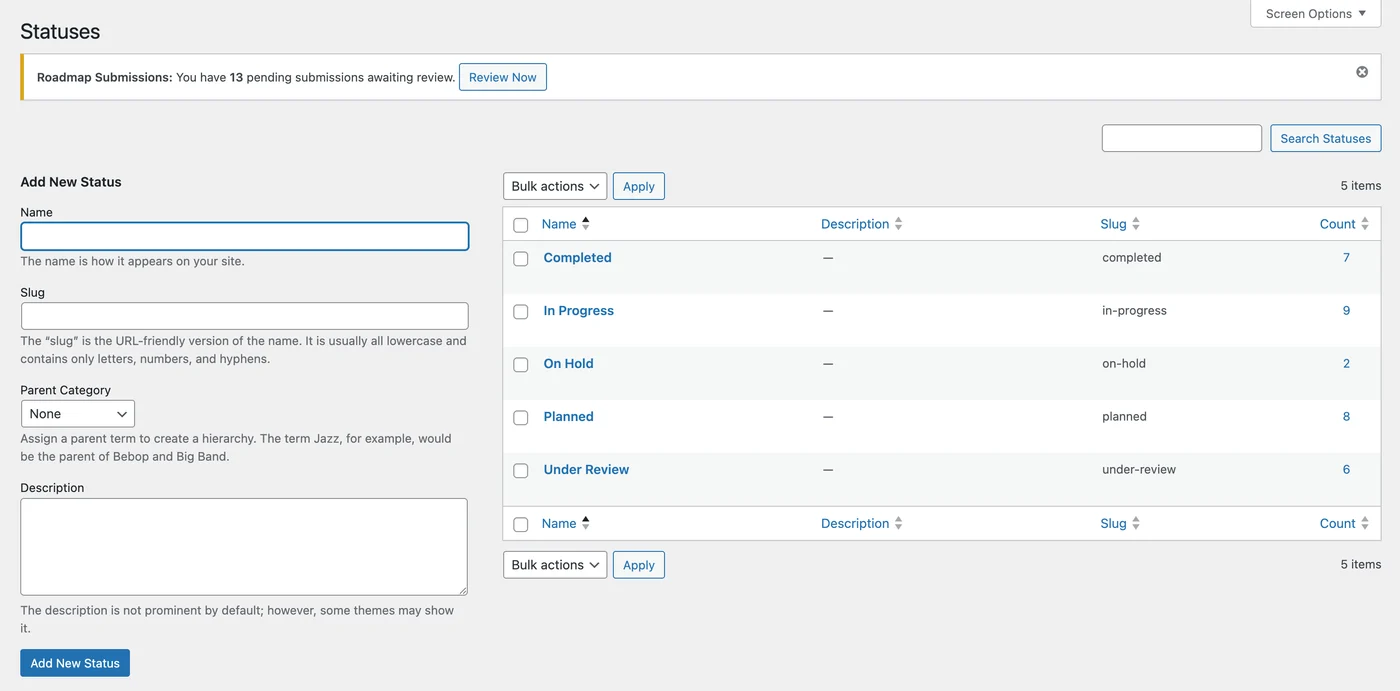Screen dimensions: 1400x691
Task: Tick the select-all checkbox in table header
Action: click(x=521, y=225)
